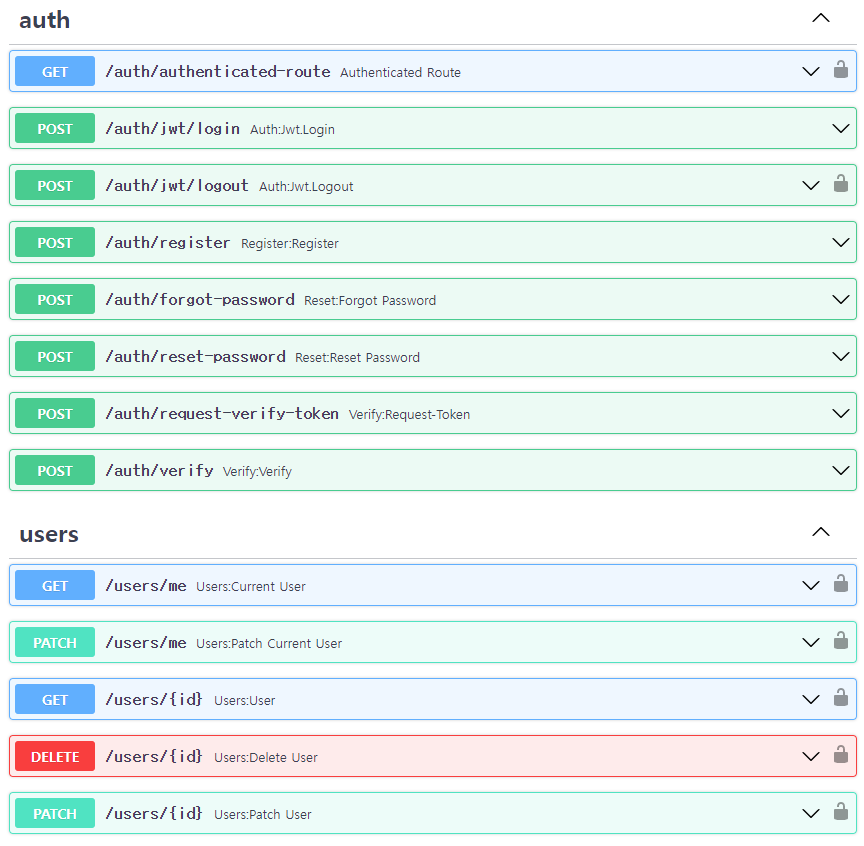Click the 'Auth:Jwt.Login' description text
The image size is (864, 846).
coord(292,130)
